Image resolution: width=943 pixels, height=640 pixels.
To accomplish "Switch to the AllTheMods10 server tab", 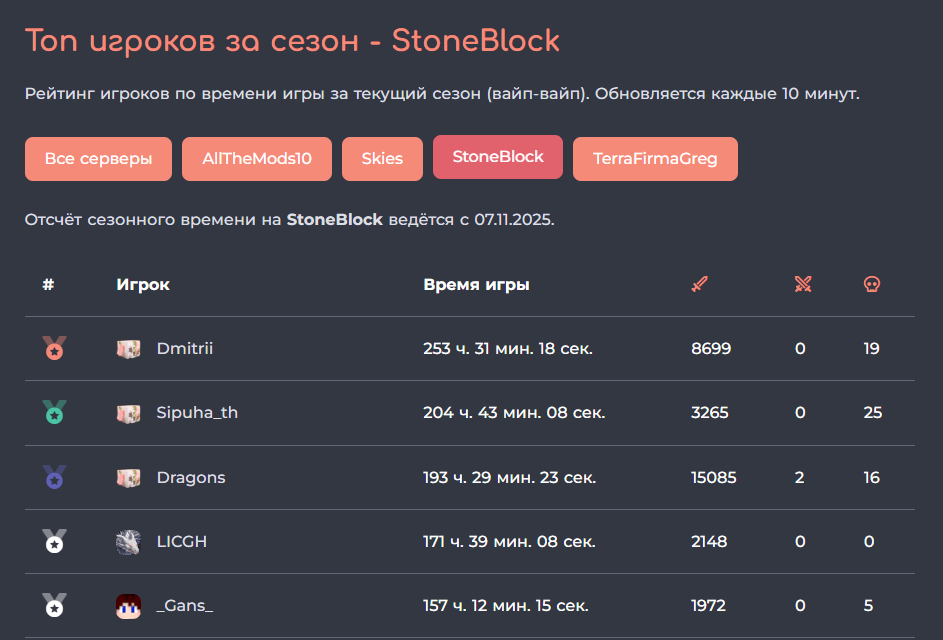I will [257, 159].
